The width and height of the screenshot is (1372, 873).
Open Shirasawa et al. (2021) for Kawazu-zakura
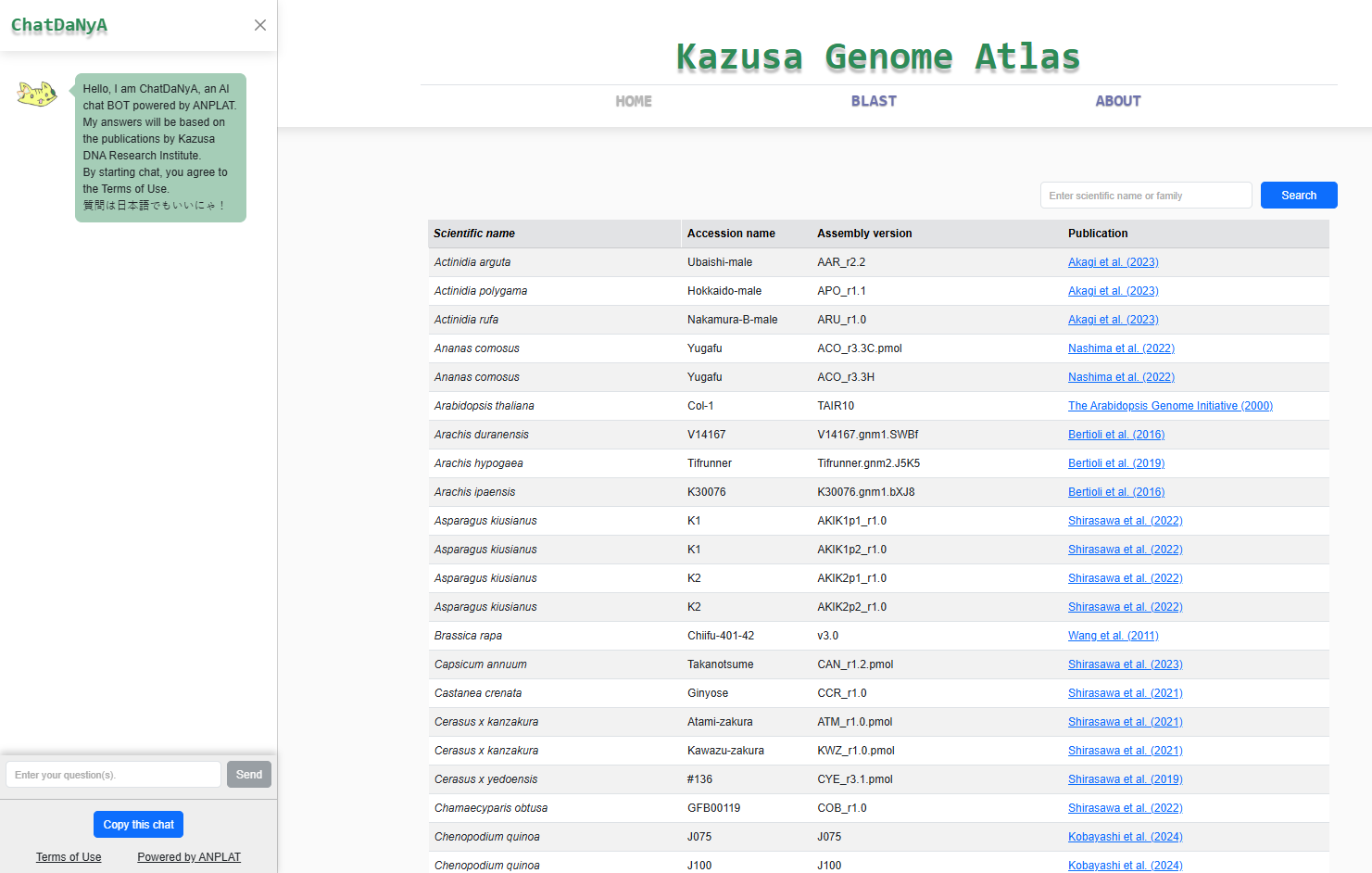(1126, 751)
